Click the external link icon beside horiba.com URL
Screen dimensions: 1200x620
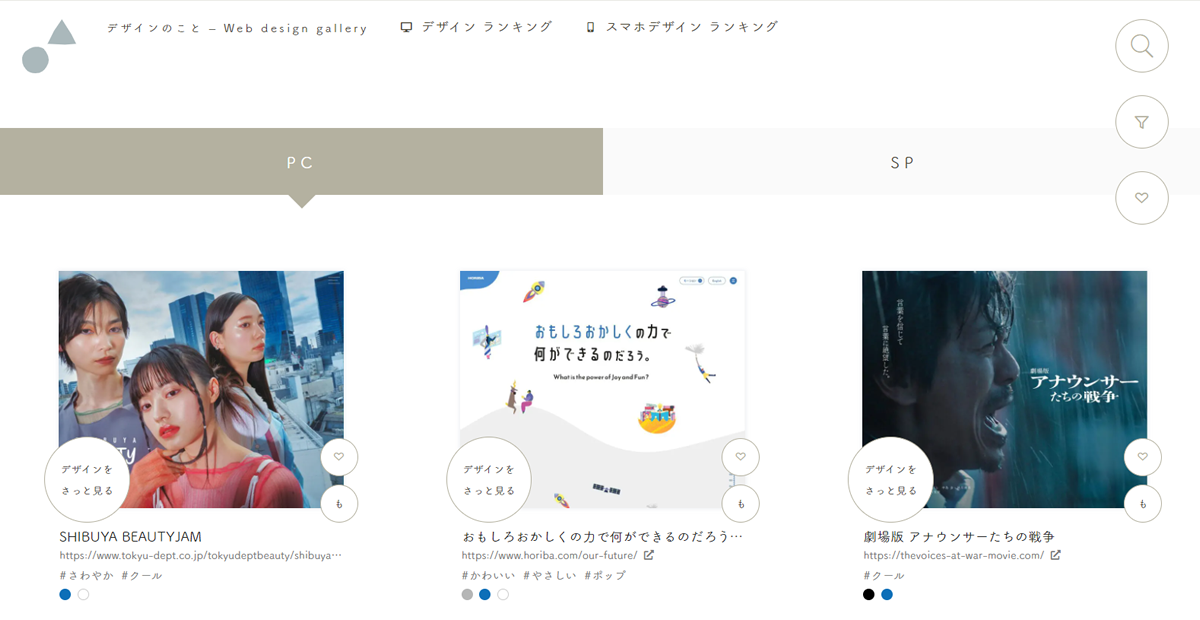pyautogui.click(x=649, y=555)
